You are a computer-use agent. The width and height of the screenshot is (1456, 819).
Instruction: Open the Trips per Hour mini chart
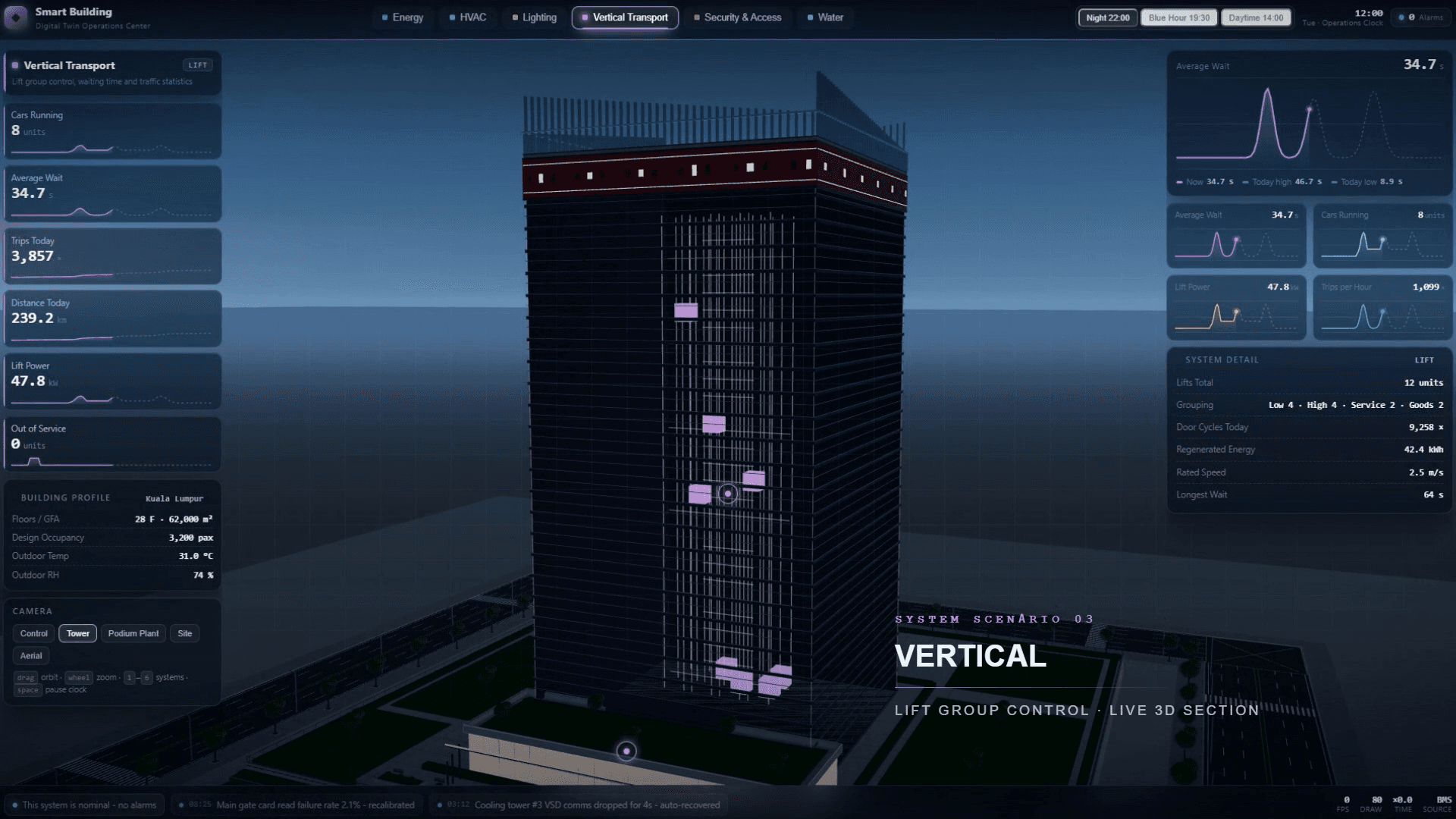pyautogui.click(x=1382, y=308)
